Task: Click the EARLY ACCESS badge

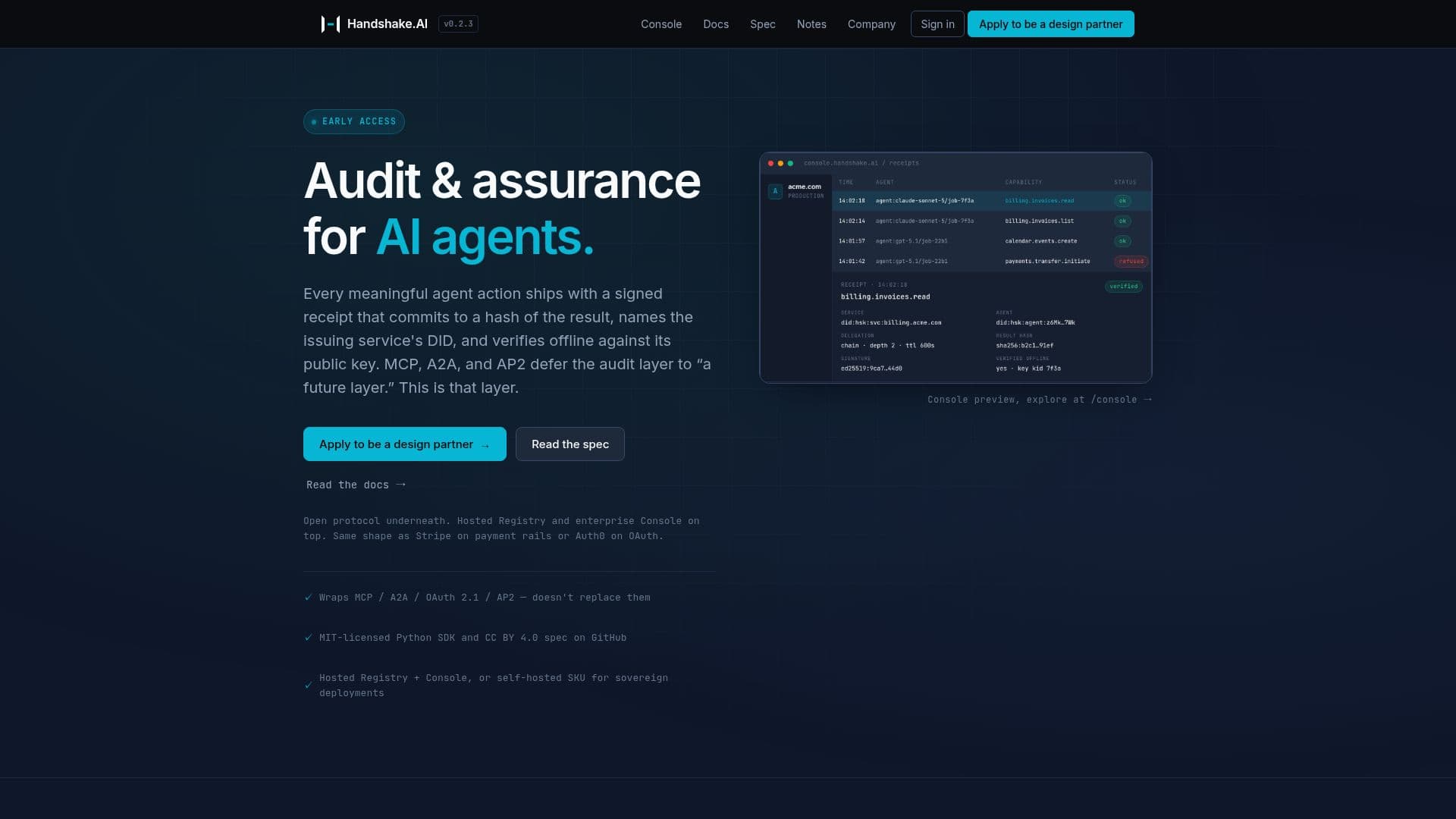Action: (x=354, y=121)
